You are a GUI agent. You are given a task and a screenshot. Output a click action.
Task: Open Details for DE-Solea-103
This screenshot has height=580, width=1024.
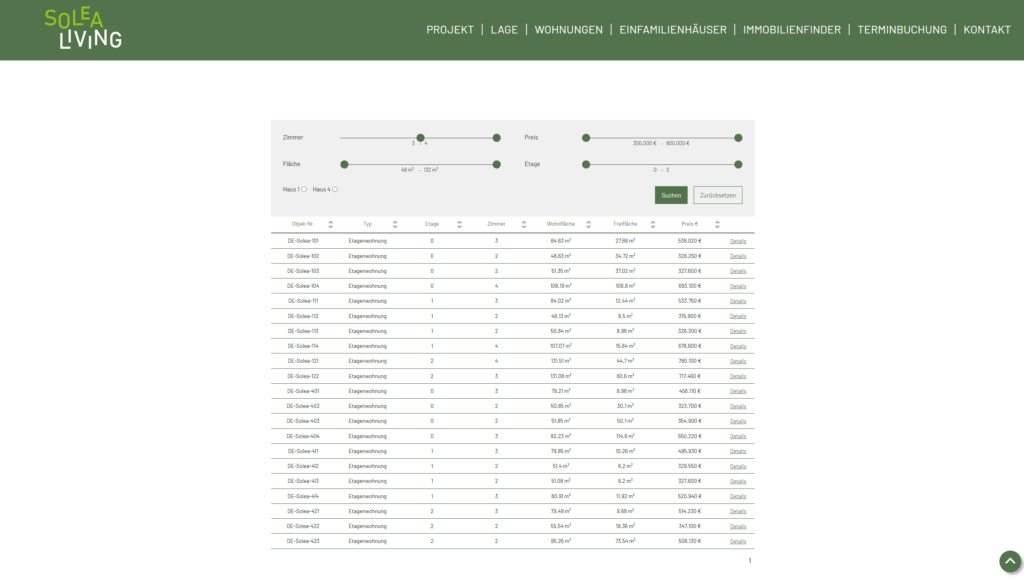738,271
